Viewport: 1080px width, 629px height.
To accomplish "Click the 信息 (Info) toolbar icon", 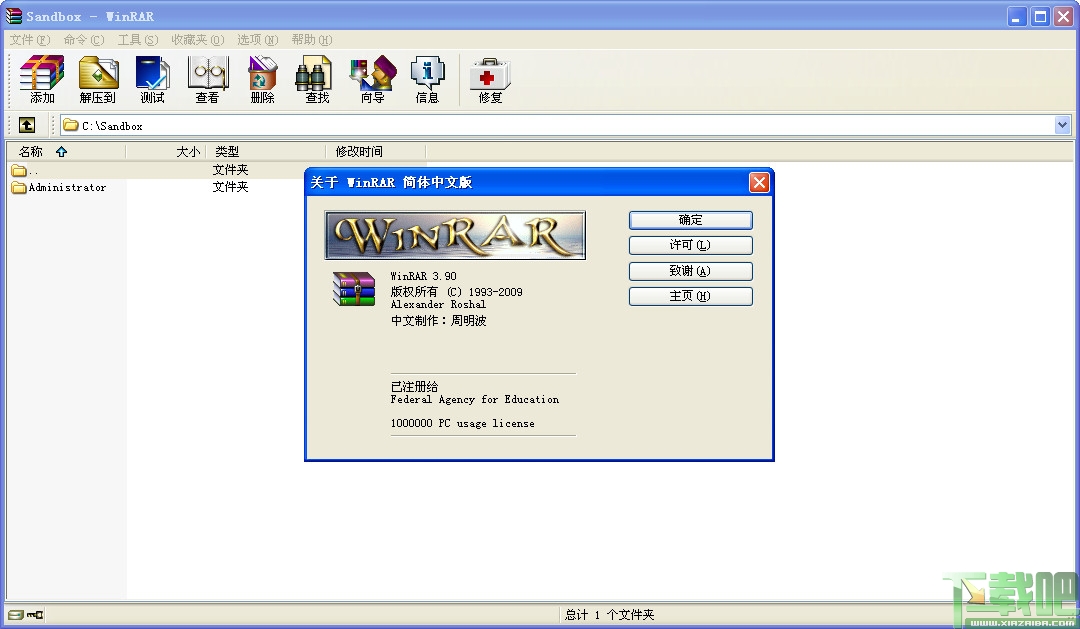I will click(x=427, y=79).
